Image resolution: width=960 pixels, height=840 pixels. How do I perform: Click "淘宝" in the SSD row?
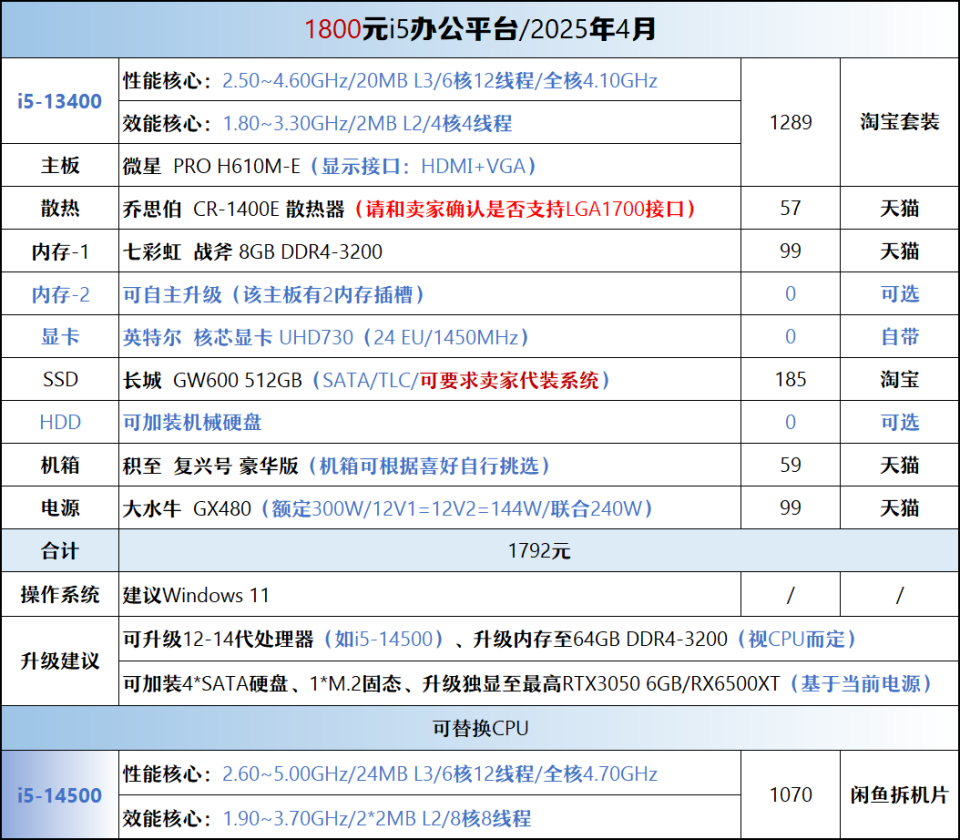[899, 380]
